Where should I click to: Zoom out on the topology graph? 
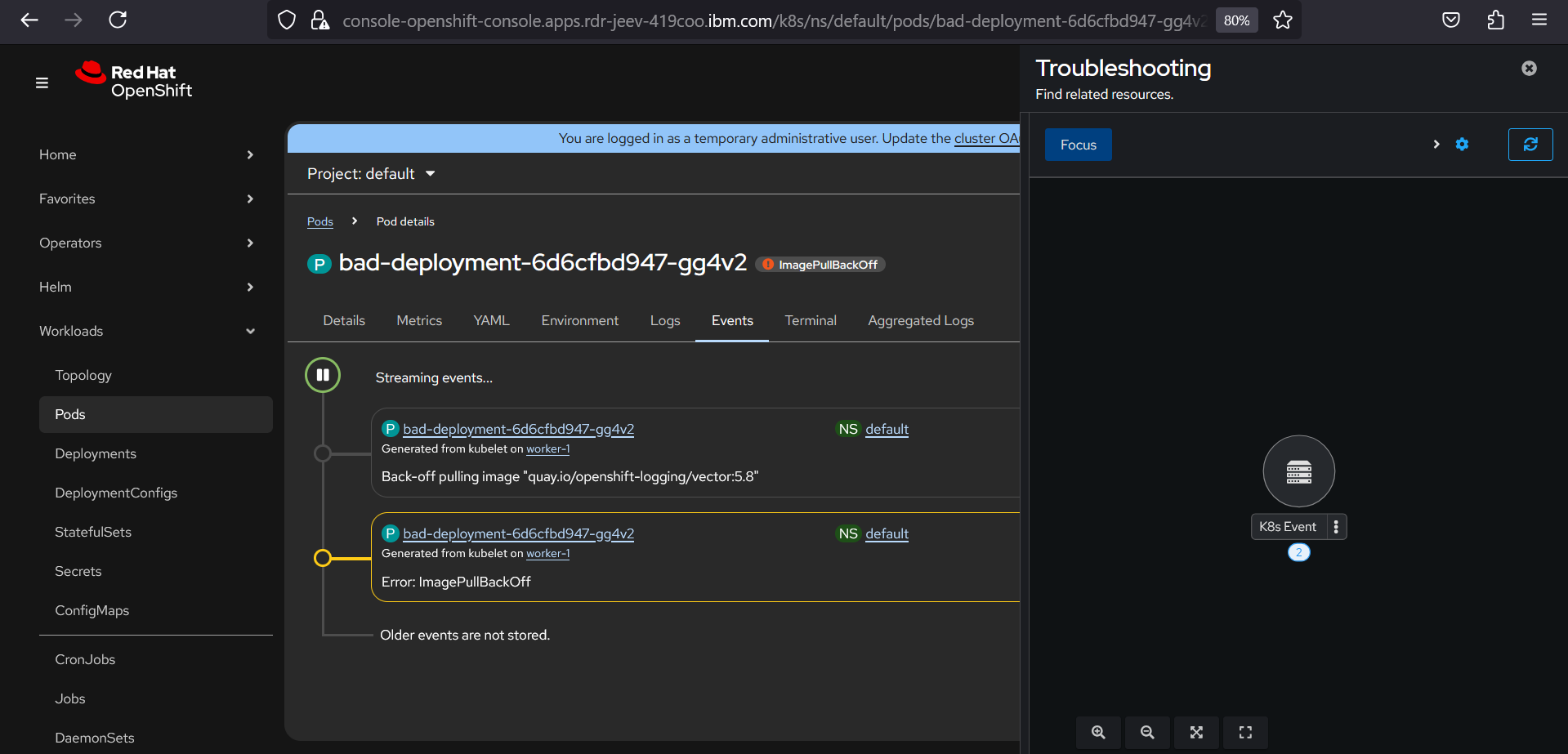point(1147,733)
